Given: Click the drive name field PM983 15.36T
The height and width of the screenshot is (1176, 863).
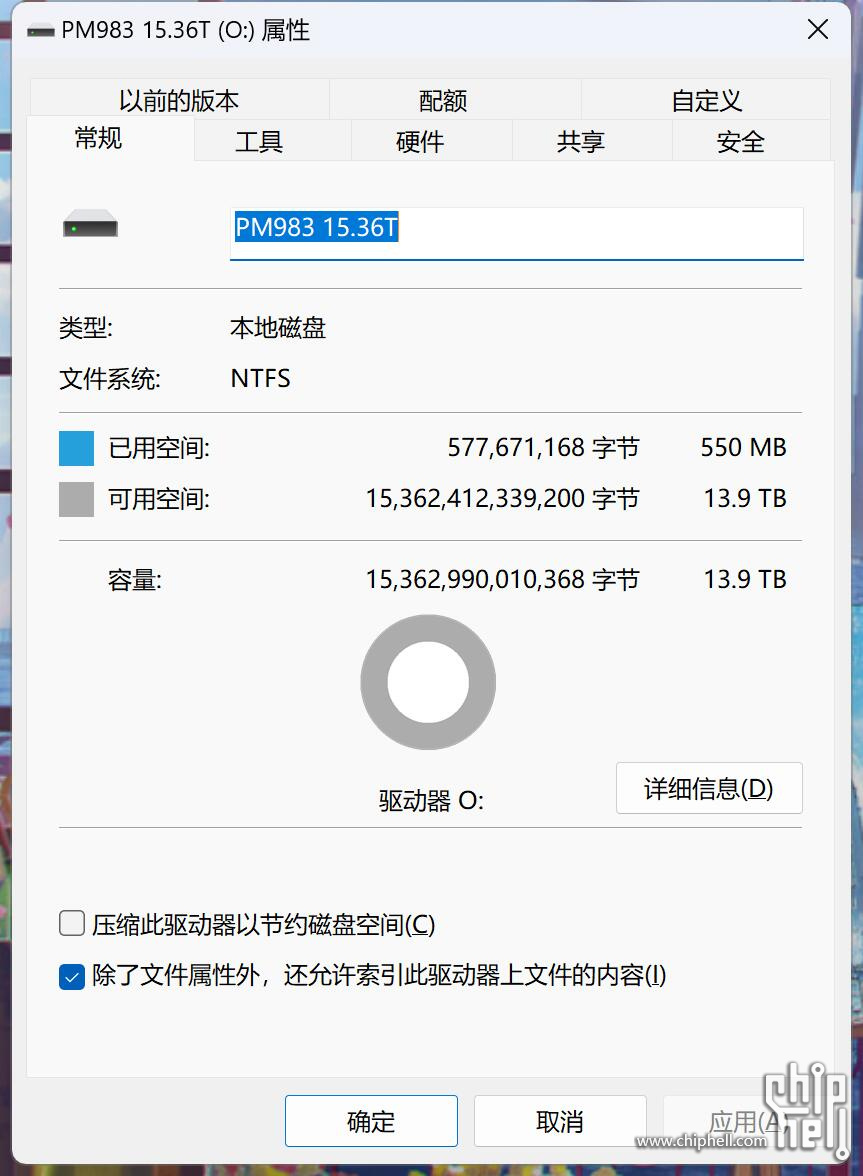Looking at the screenshot, I should coord(517,233).
